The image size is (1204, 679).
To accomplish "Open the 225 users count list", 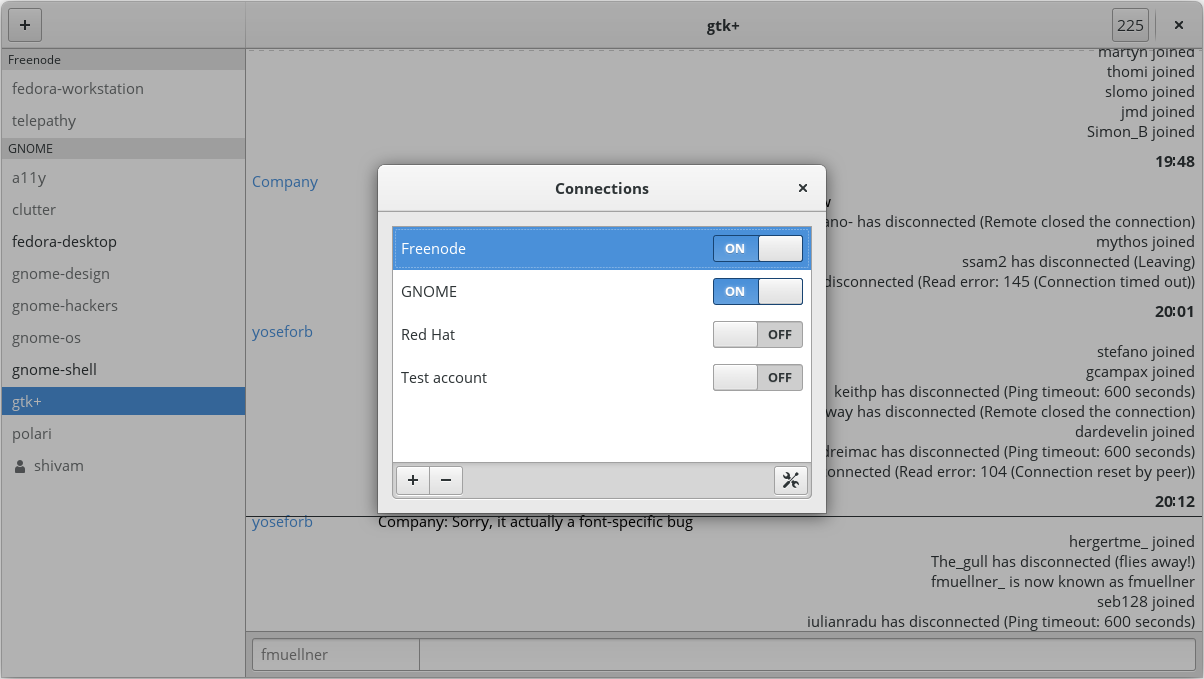I will (x=1131, y=25).
